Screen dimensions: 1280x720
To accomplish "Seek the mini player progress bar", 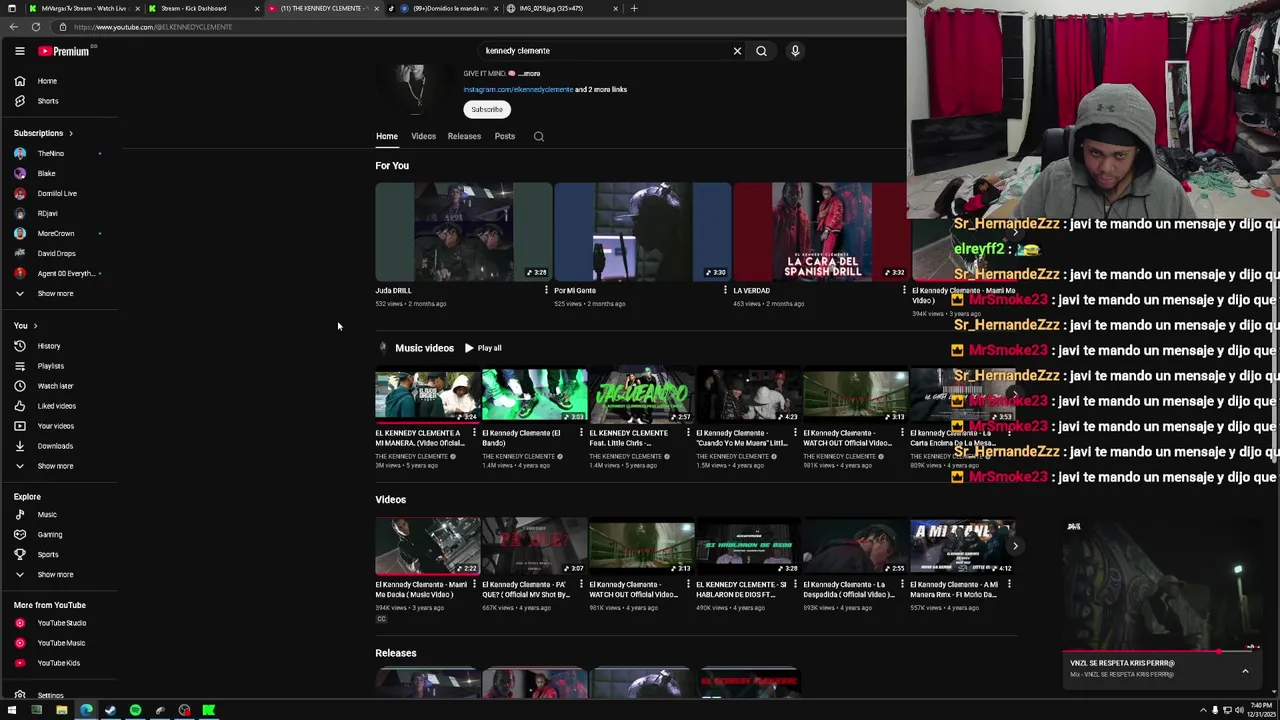I will 1160,652.
